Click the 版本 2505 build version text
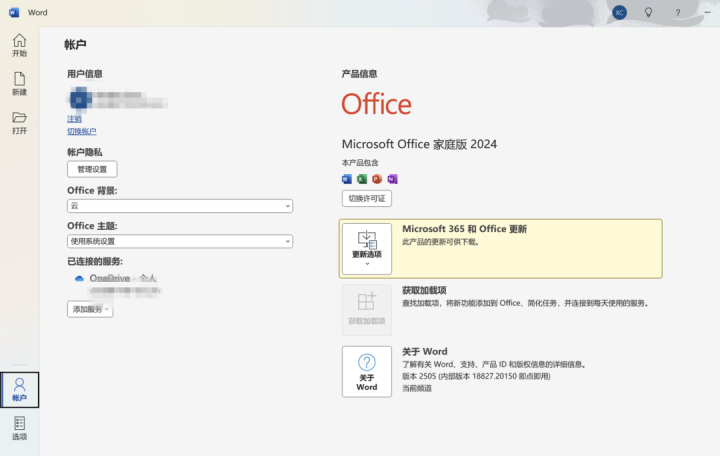Screen dimensions: 720x456 (476, 376)
